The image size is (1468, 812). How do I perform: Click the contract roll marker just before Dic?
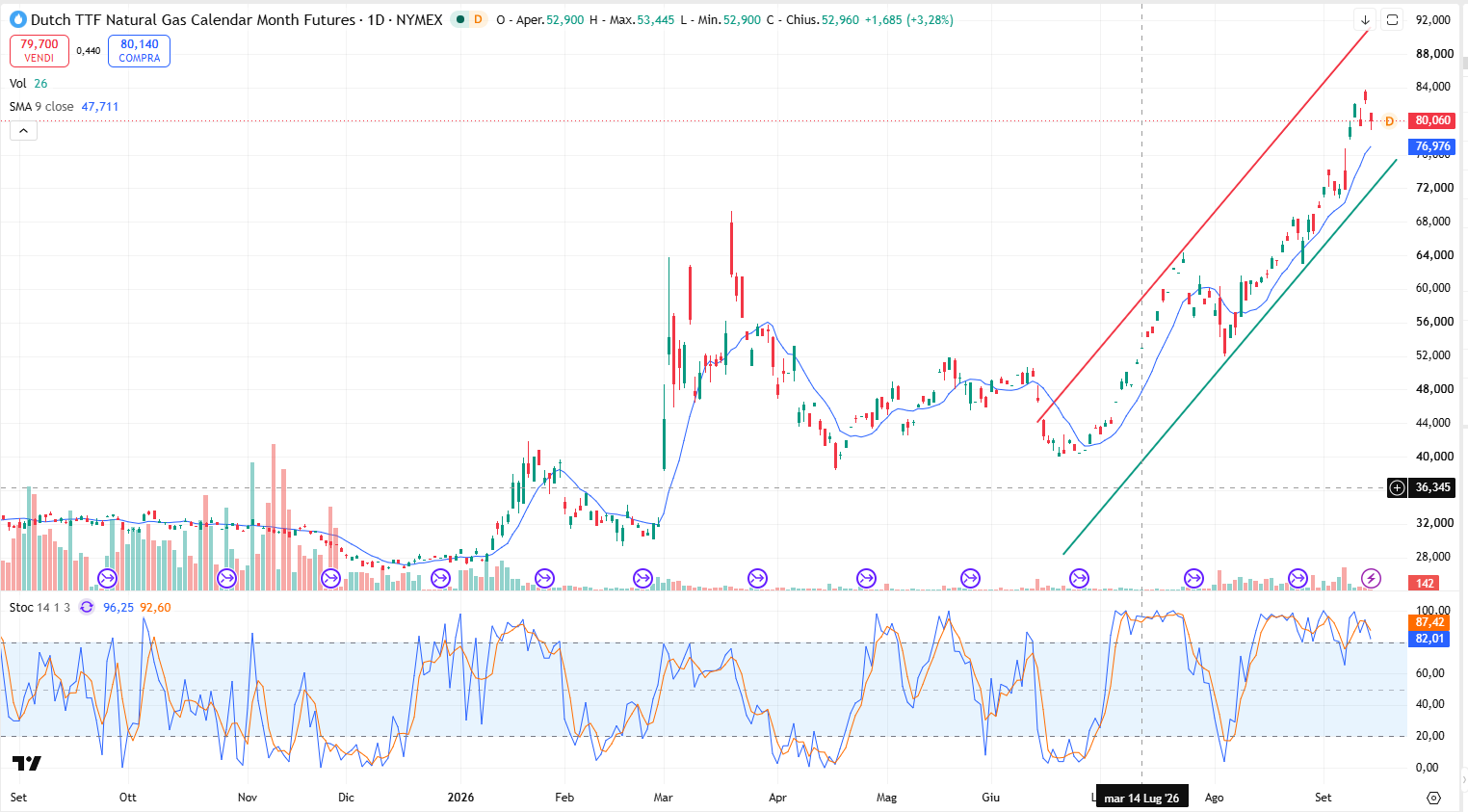click(330, 578)
